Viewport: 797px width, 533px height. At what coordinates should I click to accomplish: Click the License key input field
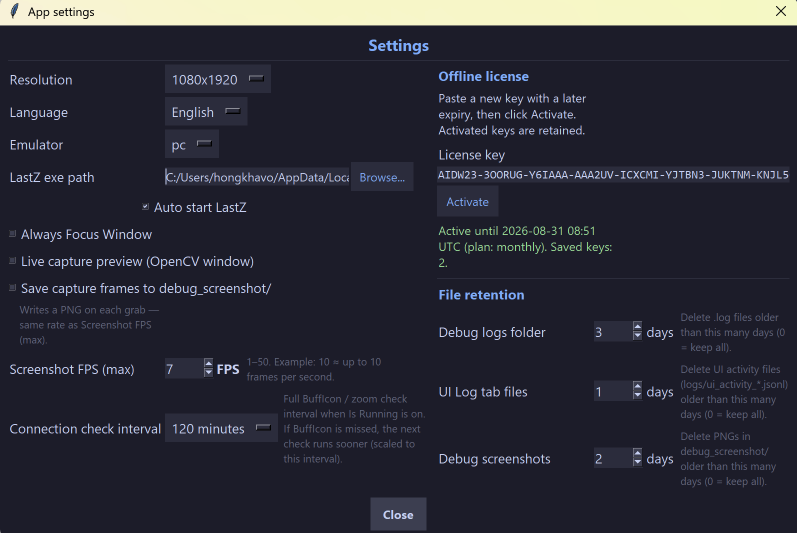tap(613, 174)
